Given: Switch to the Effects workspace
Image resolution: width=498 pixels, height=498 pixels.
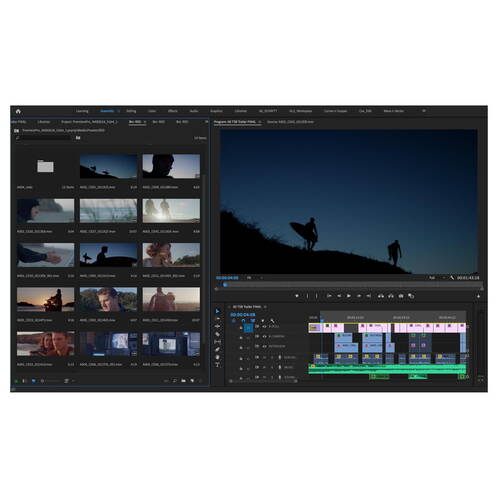Looking at the screenshot, I should [x=173, y=111].
